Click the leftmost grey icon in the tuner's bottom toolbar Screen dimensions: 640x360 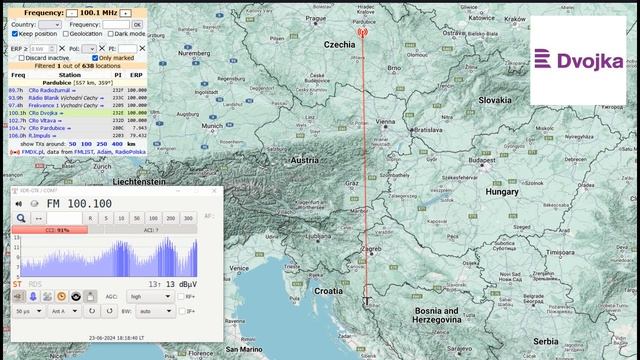[x=19, y=297]
